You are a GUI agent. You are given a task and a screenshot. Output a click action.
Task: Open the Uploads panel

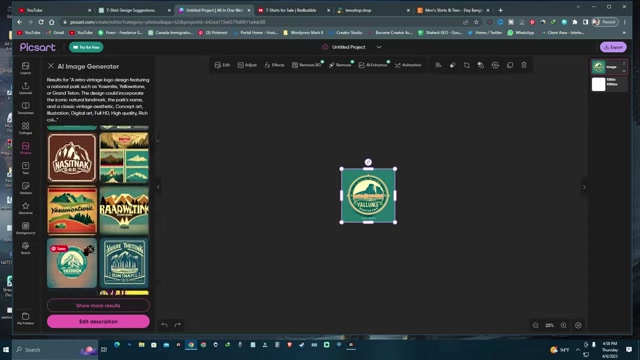click(25, 88)
